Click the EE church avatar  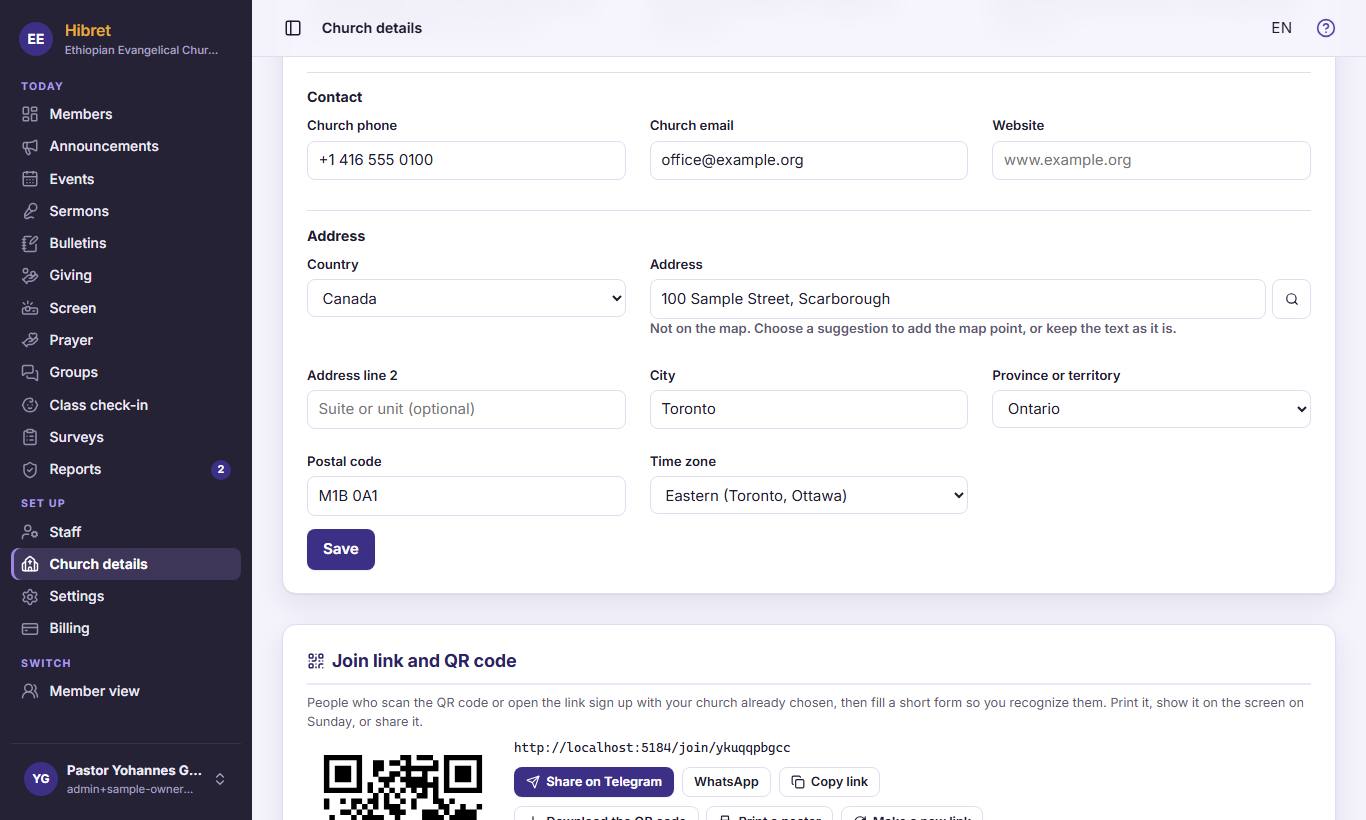tap(36, 39)
